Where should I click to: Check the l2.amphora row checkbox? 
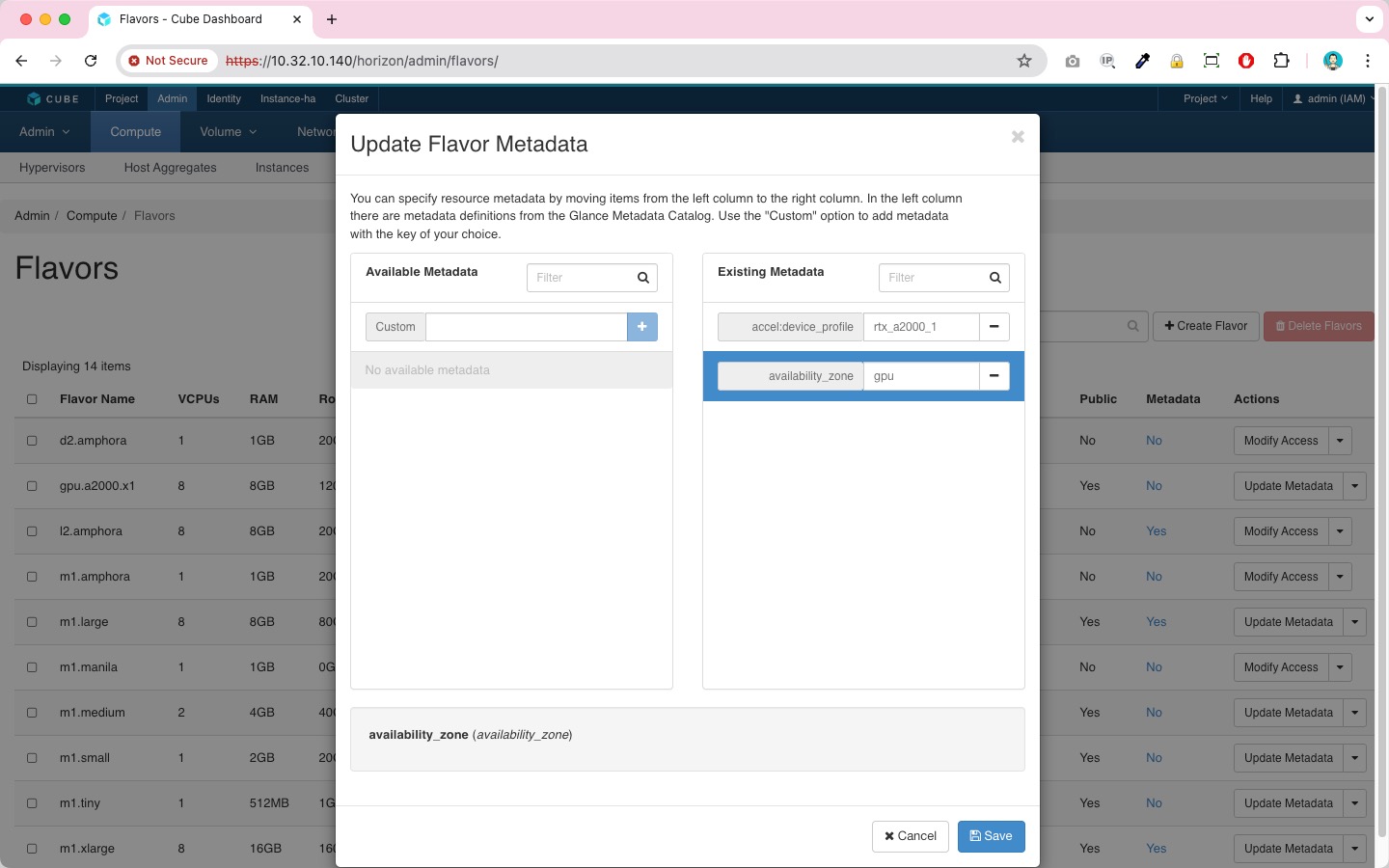click(32, 531)
